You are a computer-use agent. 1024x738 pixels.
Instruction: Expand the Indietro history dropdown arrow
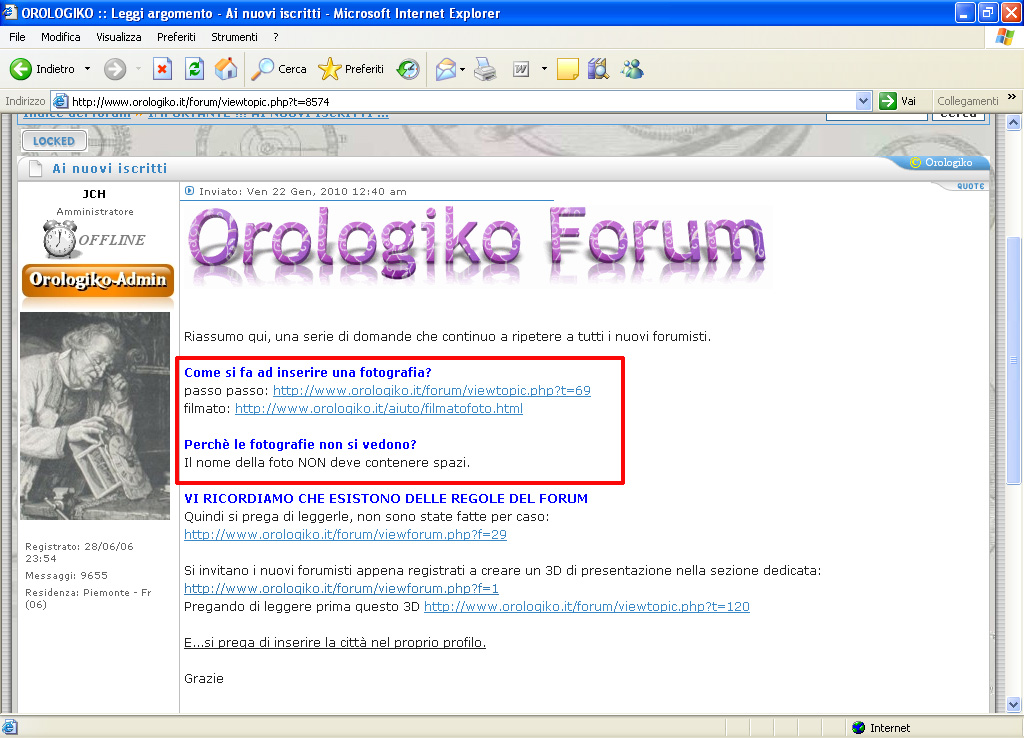pos(87,69)
